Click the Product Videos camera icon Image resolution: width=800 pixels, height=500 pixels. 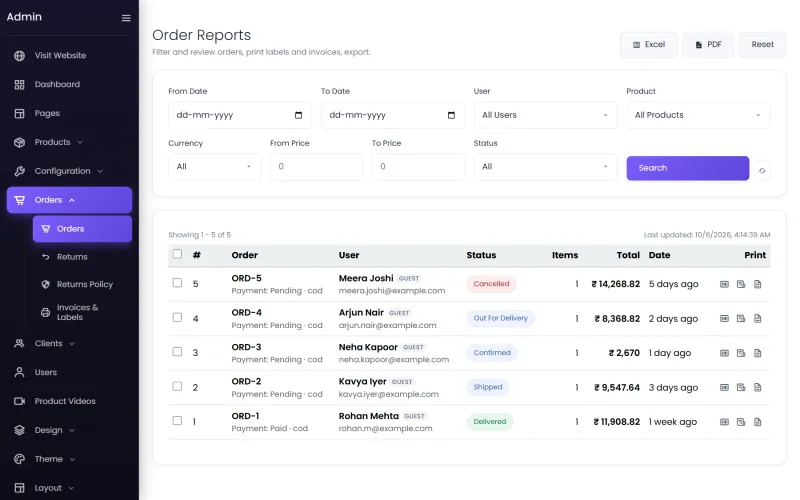coord(19,401)
